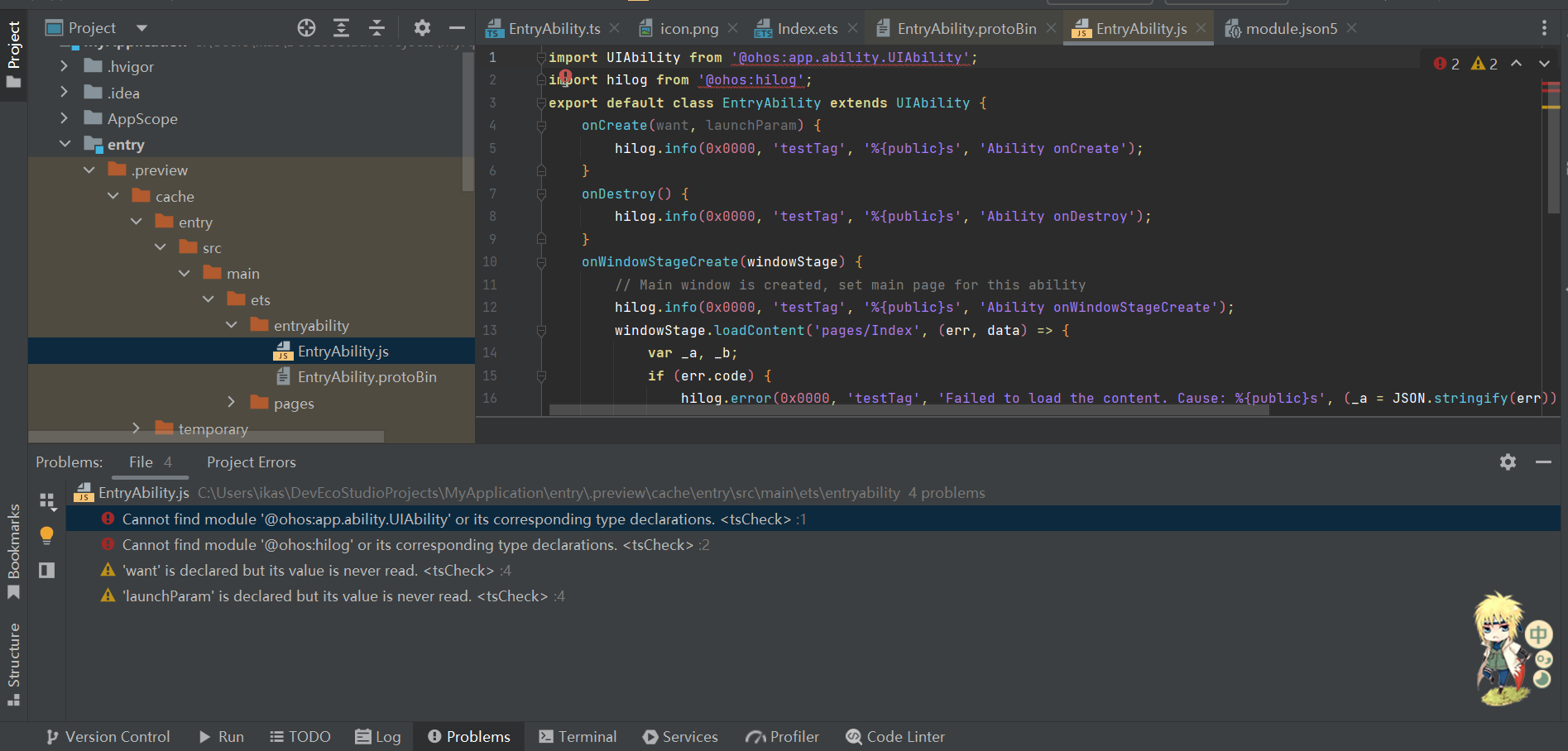Screen dimensions: 1568x751
Task: Close the icon.png editor tab
Action: coord(733,28)
